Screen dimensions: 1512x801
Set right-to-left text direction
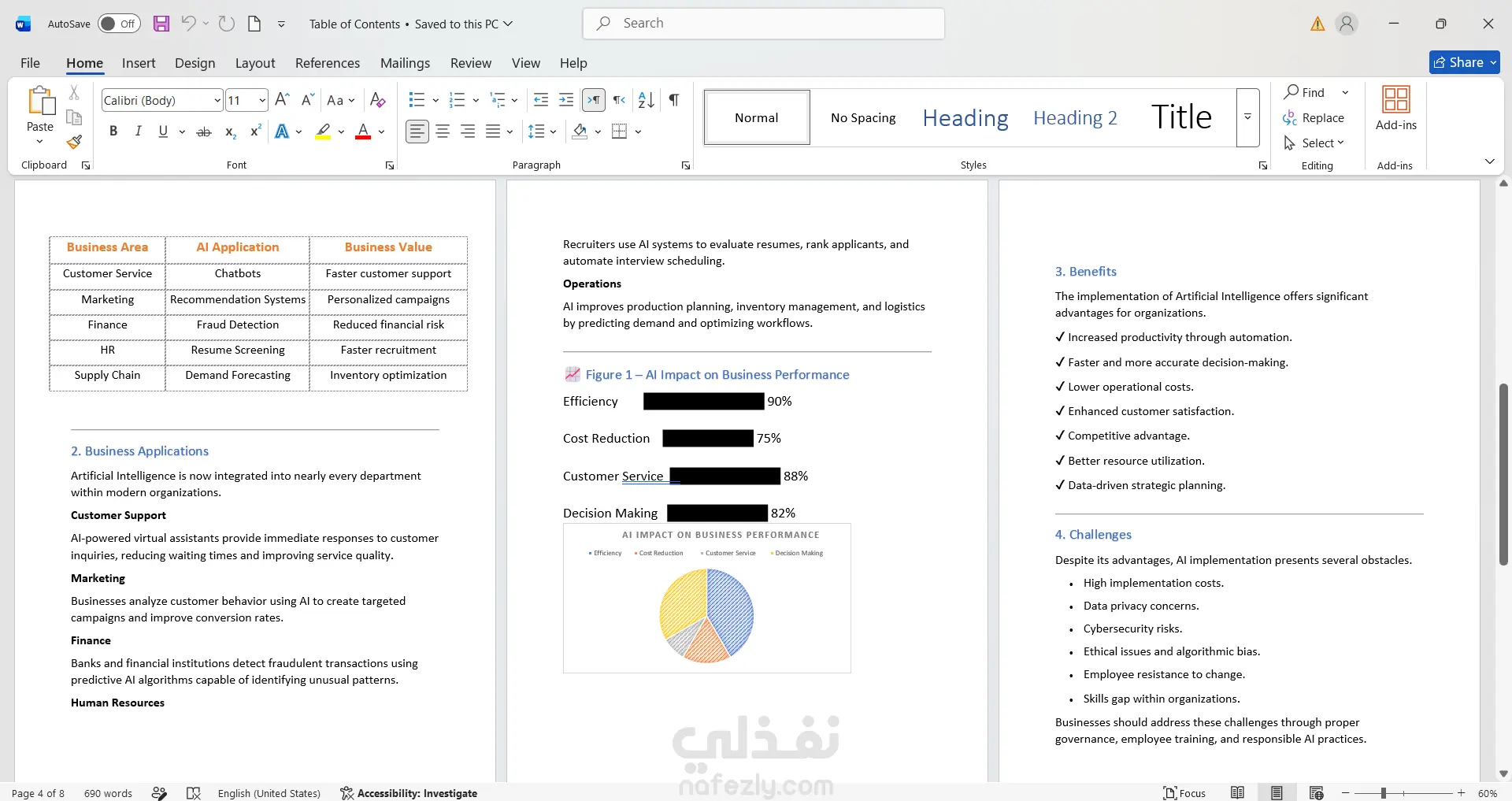(x=620, y=100)
